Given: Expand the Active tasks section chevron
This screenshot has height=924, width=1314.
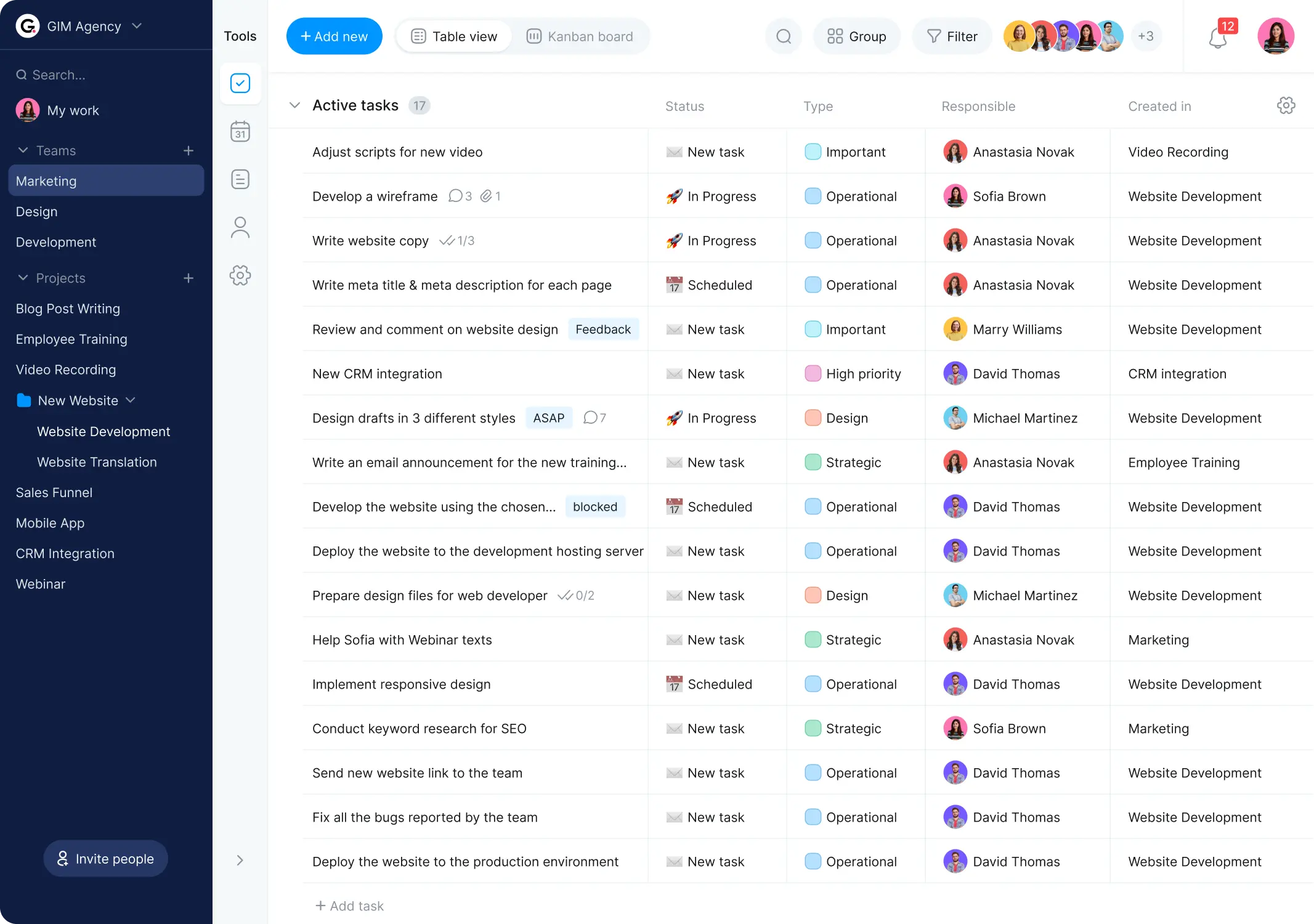Looking at the screenshot, I should tap(294, 105).
